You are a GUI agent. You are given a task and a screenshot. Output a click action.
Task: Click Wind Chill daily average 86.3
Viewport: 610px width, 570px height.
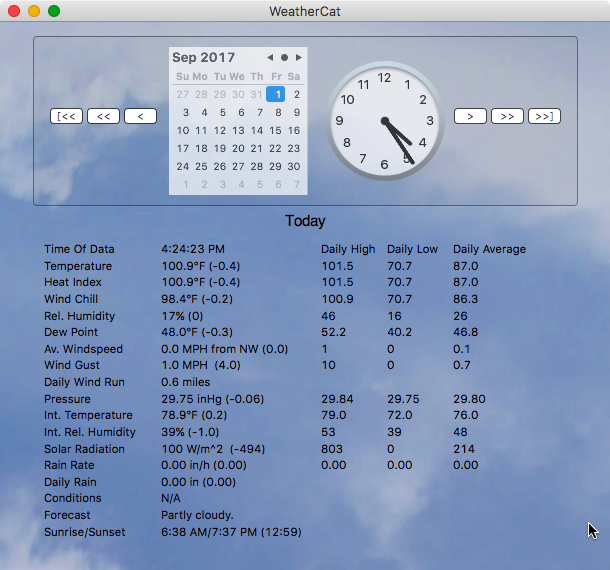(x=466, y=299)
